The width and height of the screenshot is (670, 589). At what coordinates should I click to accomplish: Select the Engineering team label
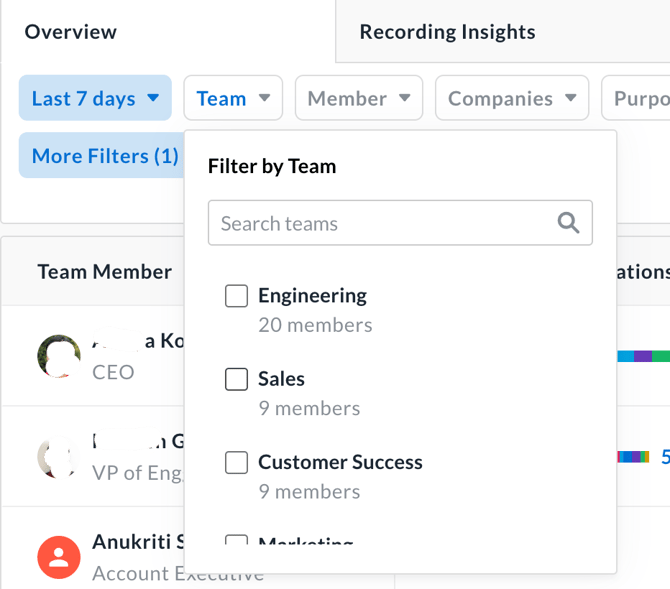point(312,296)
